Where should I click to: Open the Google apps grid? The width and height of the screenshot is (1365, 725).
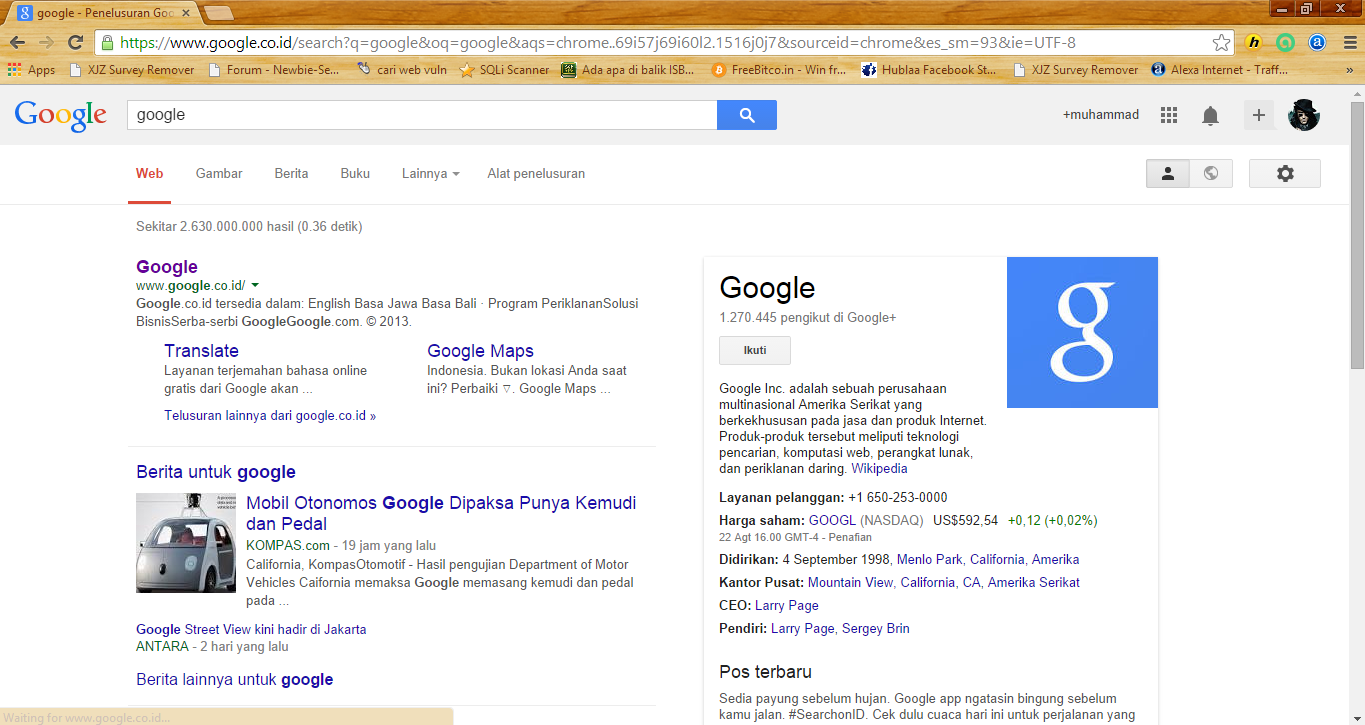1169,115
